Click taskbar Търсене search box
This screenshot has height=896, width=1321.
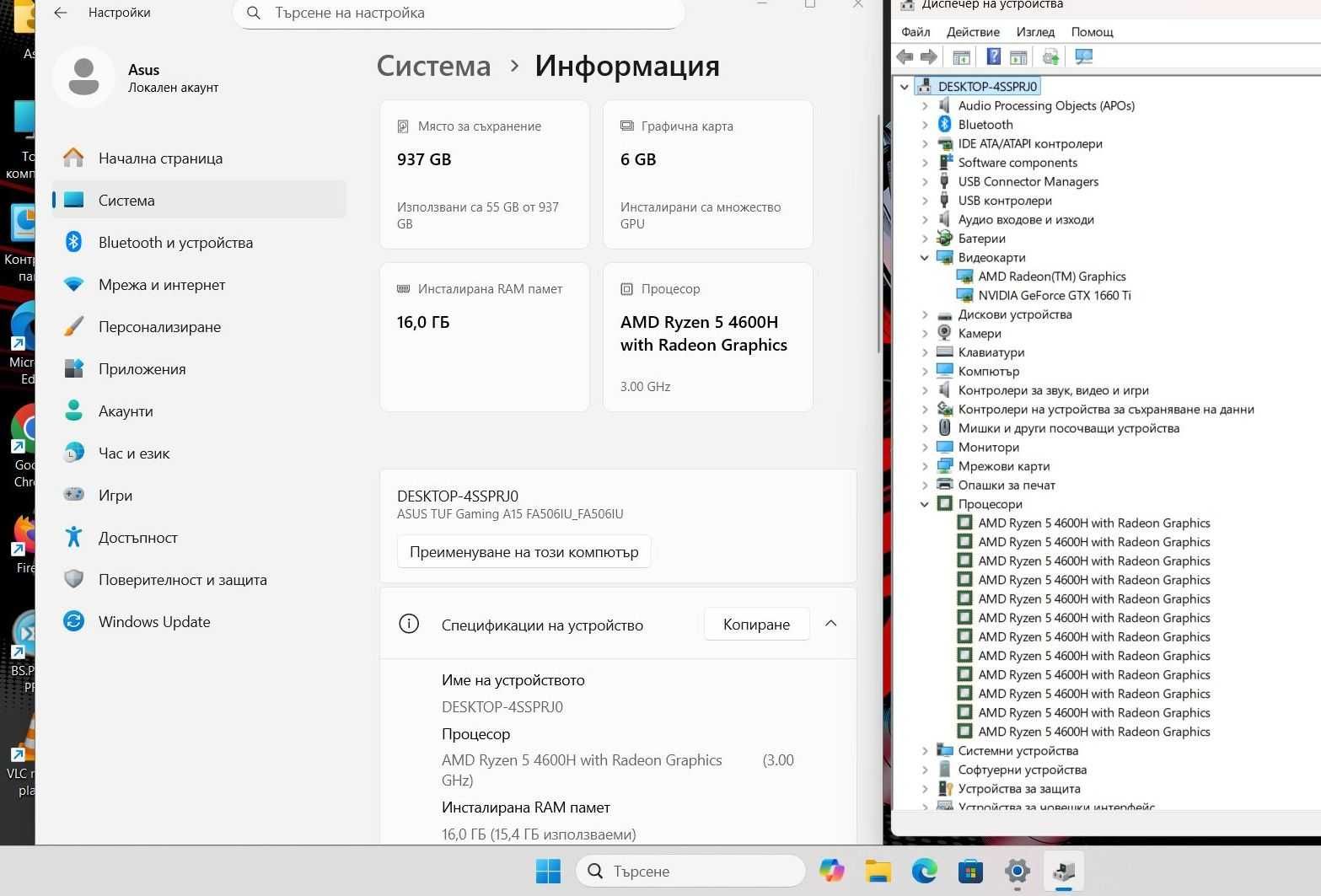(x=690, y=871)
